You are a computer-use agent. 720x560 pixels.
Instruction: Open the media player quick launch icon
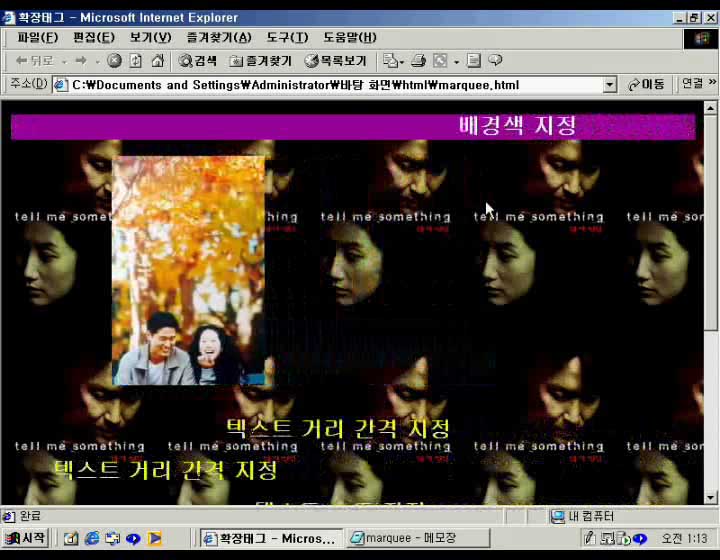pos(154,538)
